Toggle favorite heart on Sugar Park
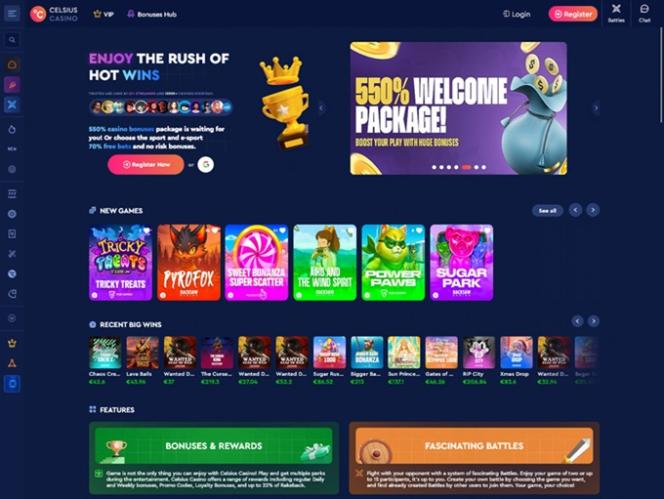 [487, 230]
